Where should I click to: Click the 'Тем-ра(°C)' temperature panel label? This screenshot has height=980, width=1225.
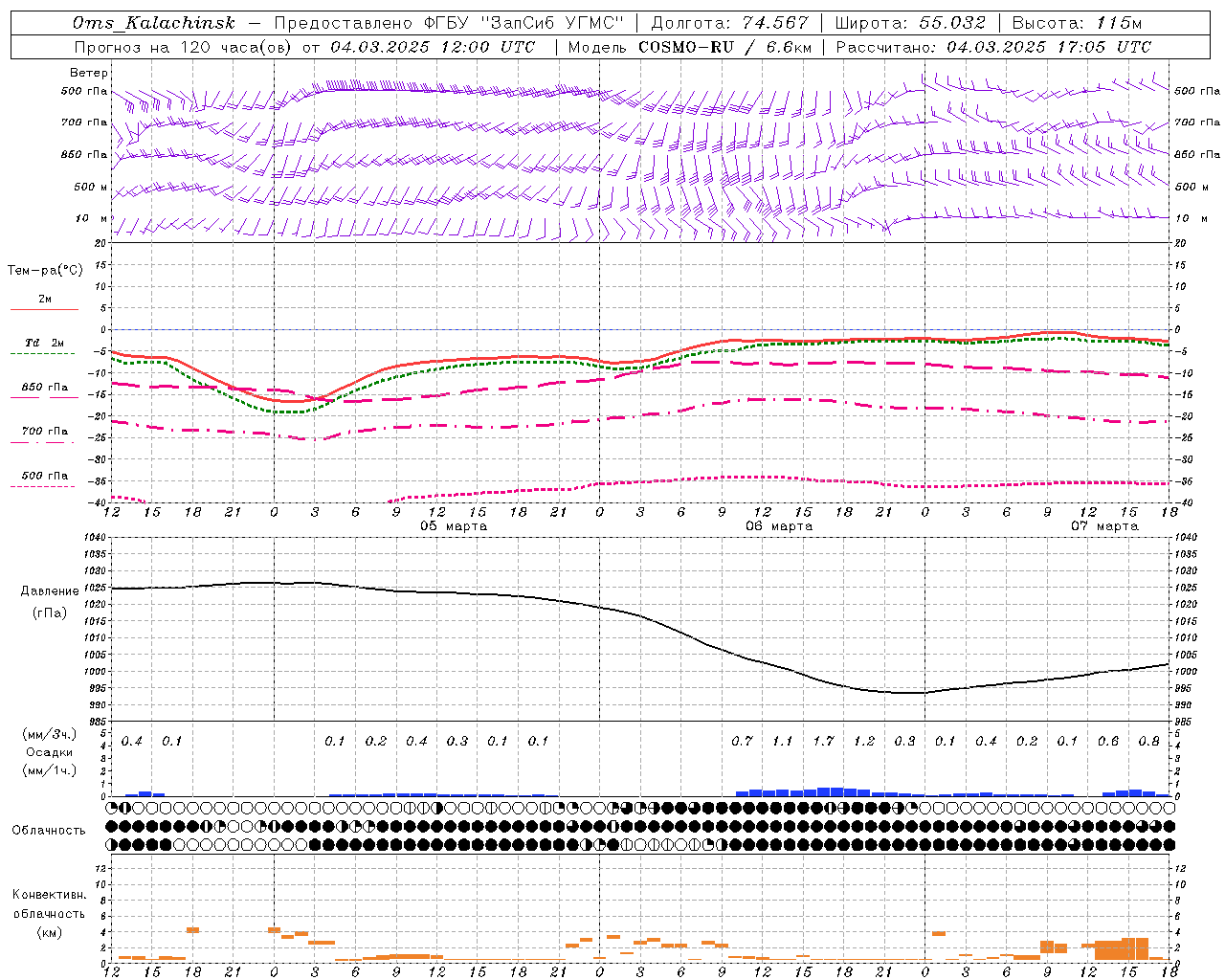click(45, 271)
